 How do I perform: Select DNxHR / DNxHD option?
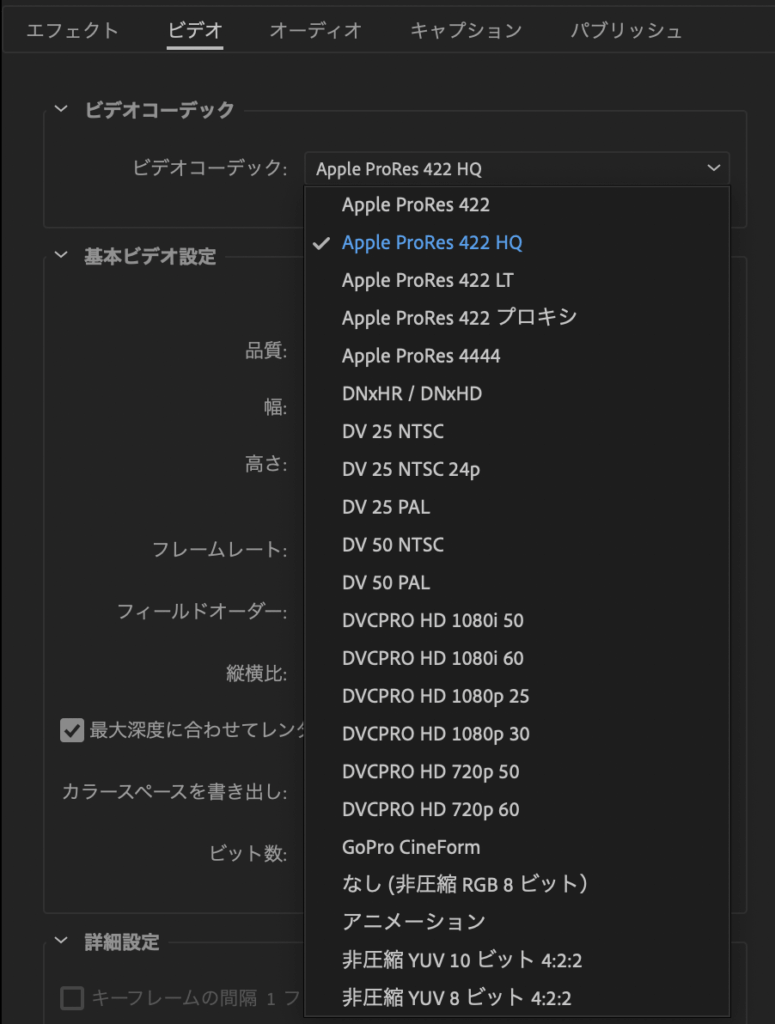(x=517, y=394)
